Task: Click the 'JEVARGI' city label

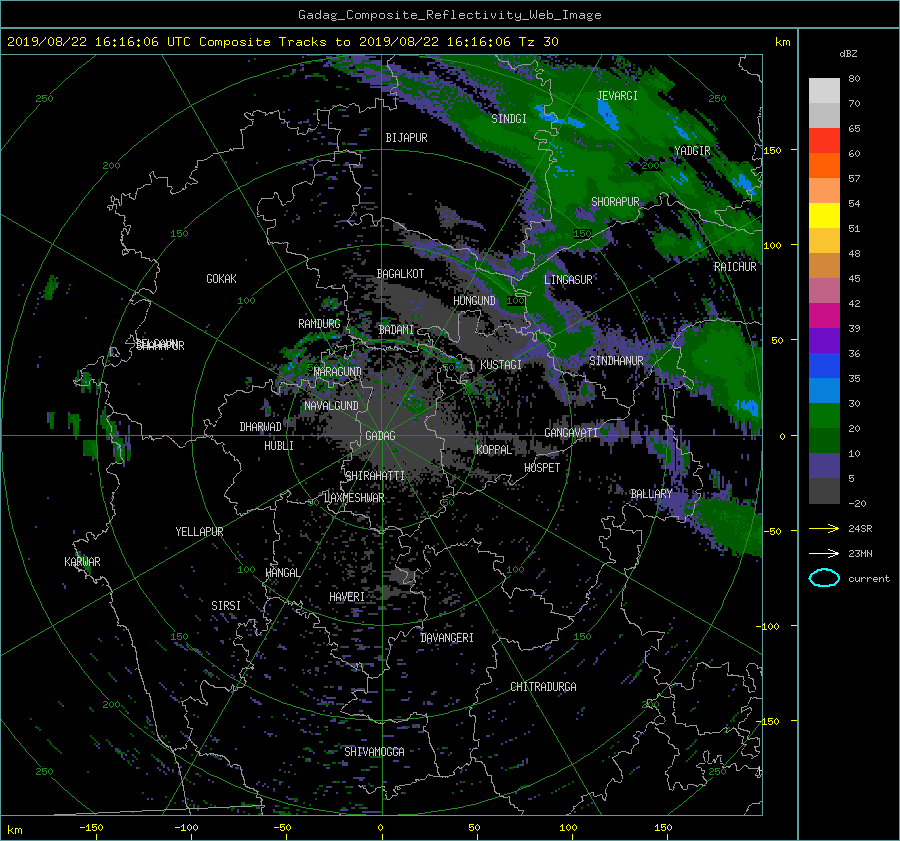Action: point(617,95)
